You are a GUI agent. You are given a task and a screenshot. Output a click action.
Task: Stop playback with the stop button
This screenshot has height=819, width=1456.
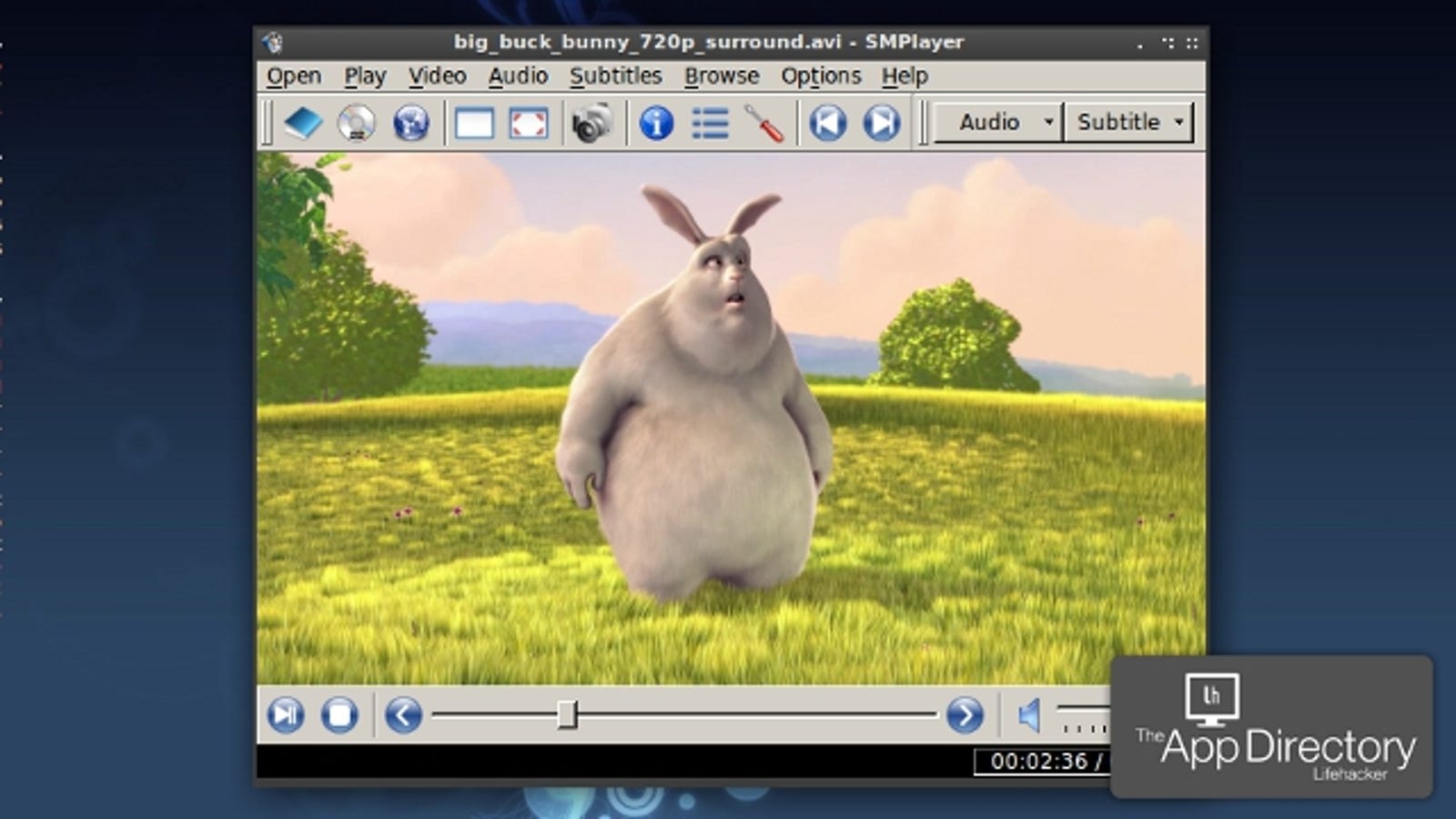(x=339, y=714)
